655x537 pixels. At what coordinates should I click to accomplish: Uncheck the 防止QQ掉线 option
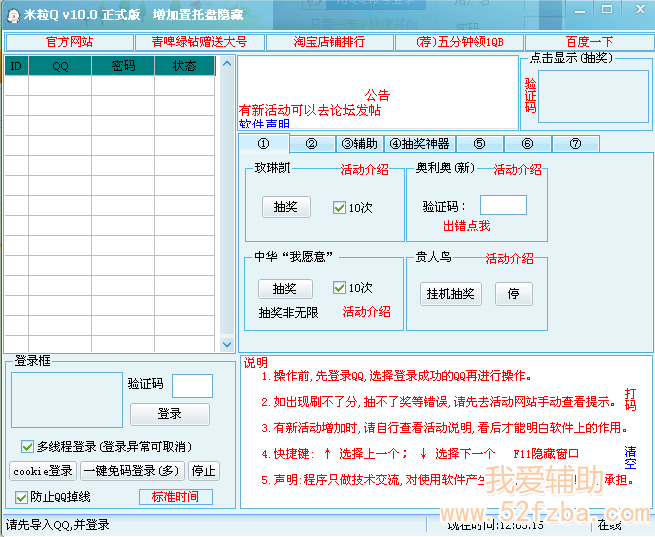(21, 497)
